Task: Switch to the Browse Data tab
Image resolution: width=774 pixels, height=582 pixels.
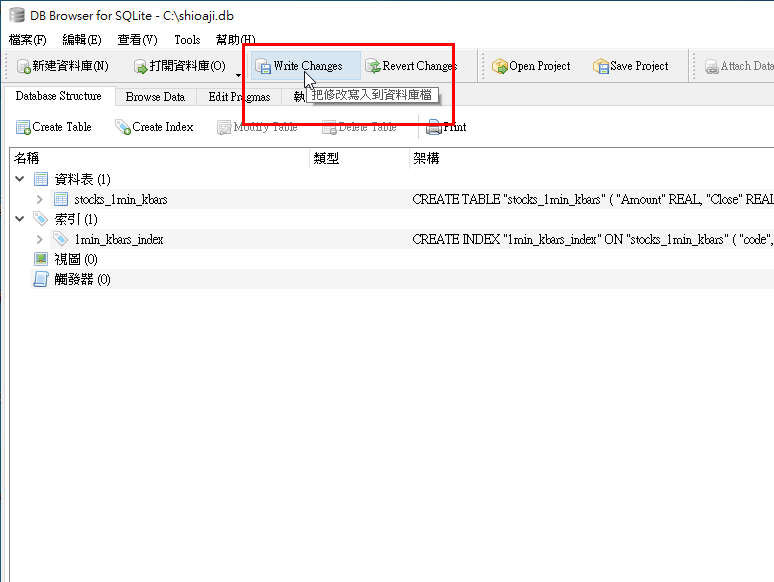Action: 155,97
